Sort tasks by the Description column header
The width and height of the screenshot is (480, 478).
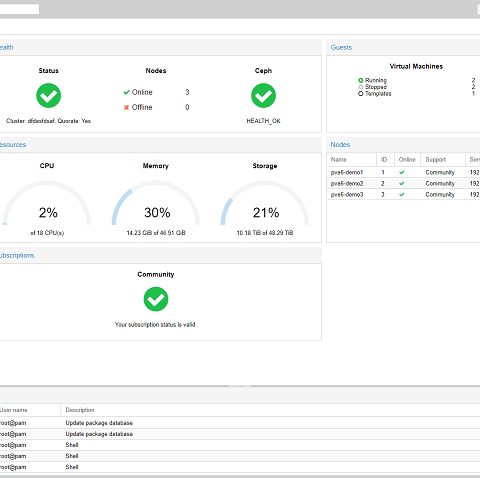270,410
